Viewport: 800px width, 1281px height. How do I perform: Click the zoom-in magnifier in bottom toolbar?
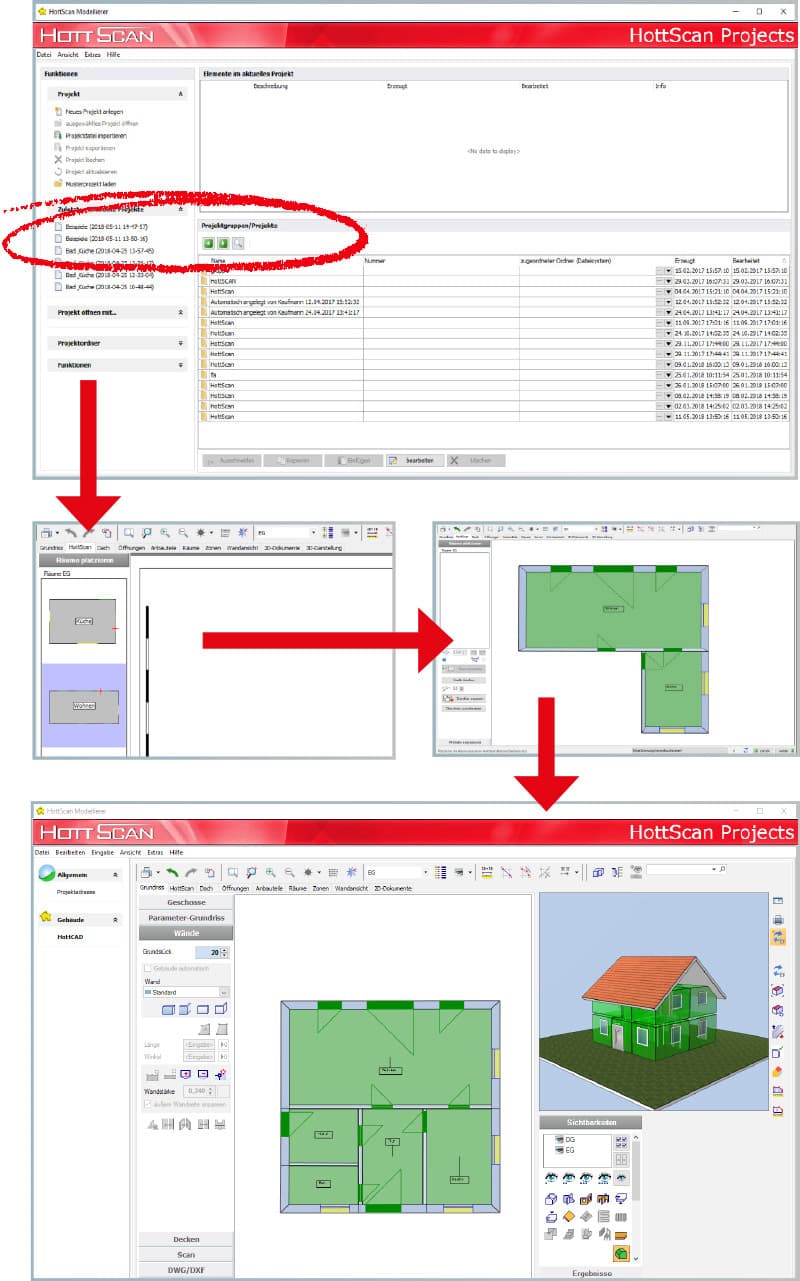[270, 872]
